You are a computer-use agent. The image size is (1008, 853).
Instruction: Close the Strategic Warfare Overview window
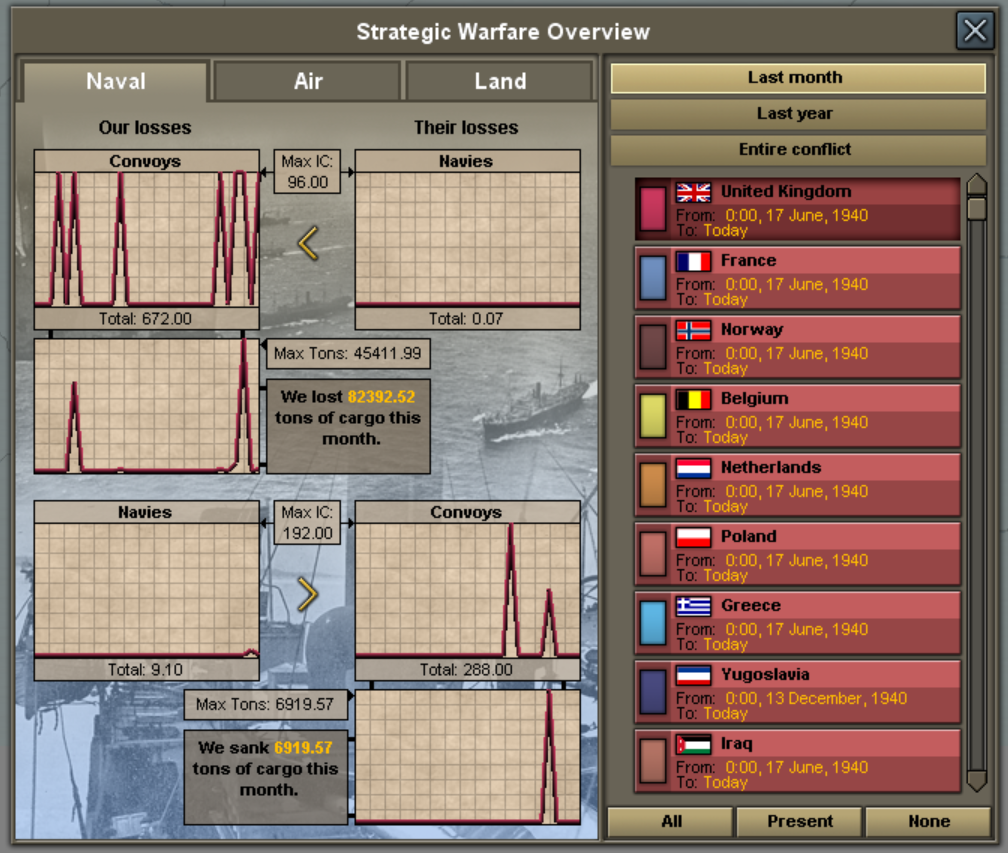(975, 30)
